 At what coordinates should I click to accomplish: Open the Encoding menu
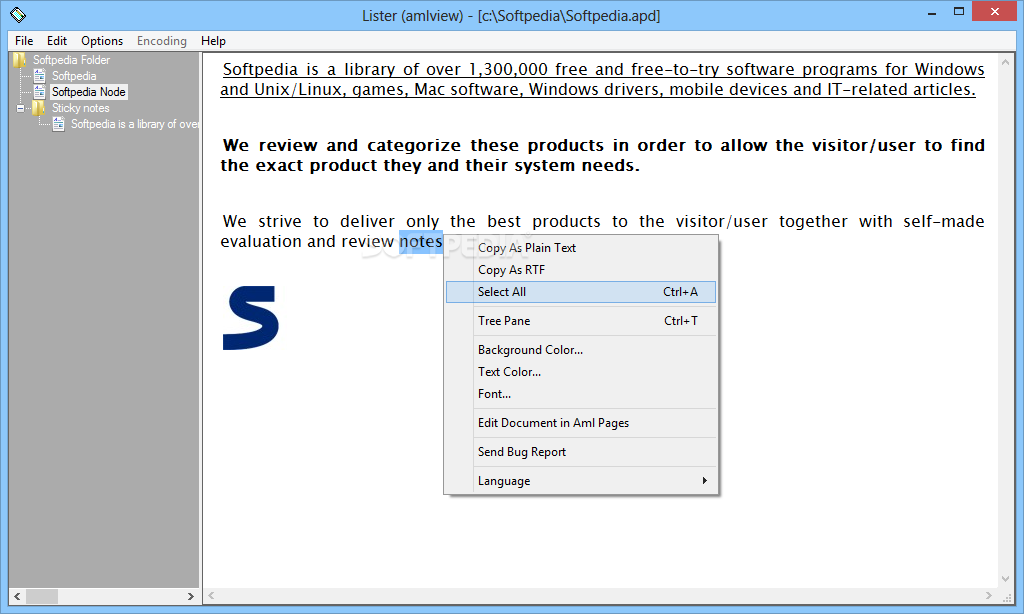161,40
